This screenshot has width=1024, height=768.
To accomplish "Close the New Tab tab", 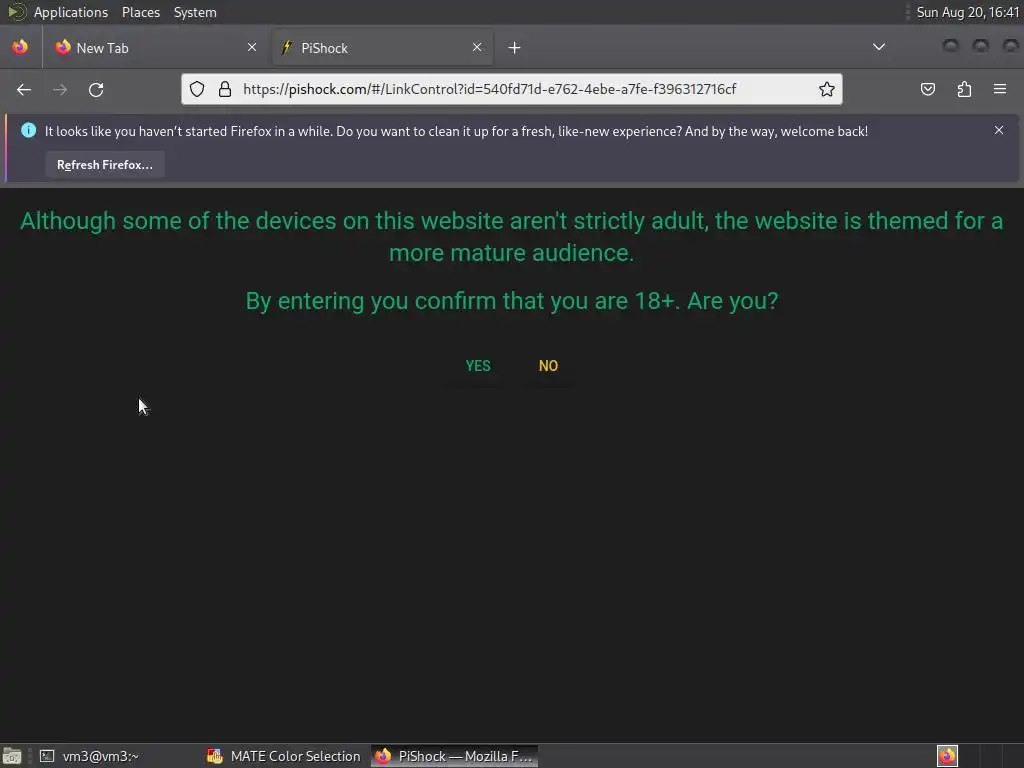I will pyautogui.click(x=252, y=47).
